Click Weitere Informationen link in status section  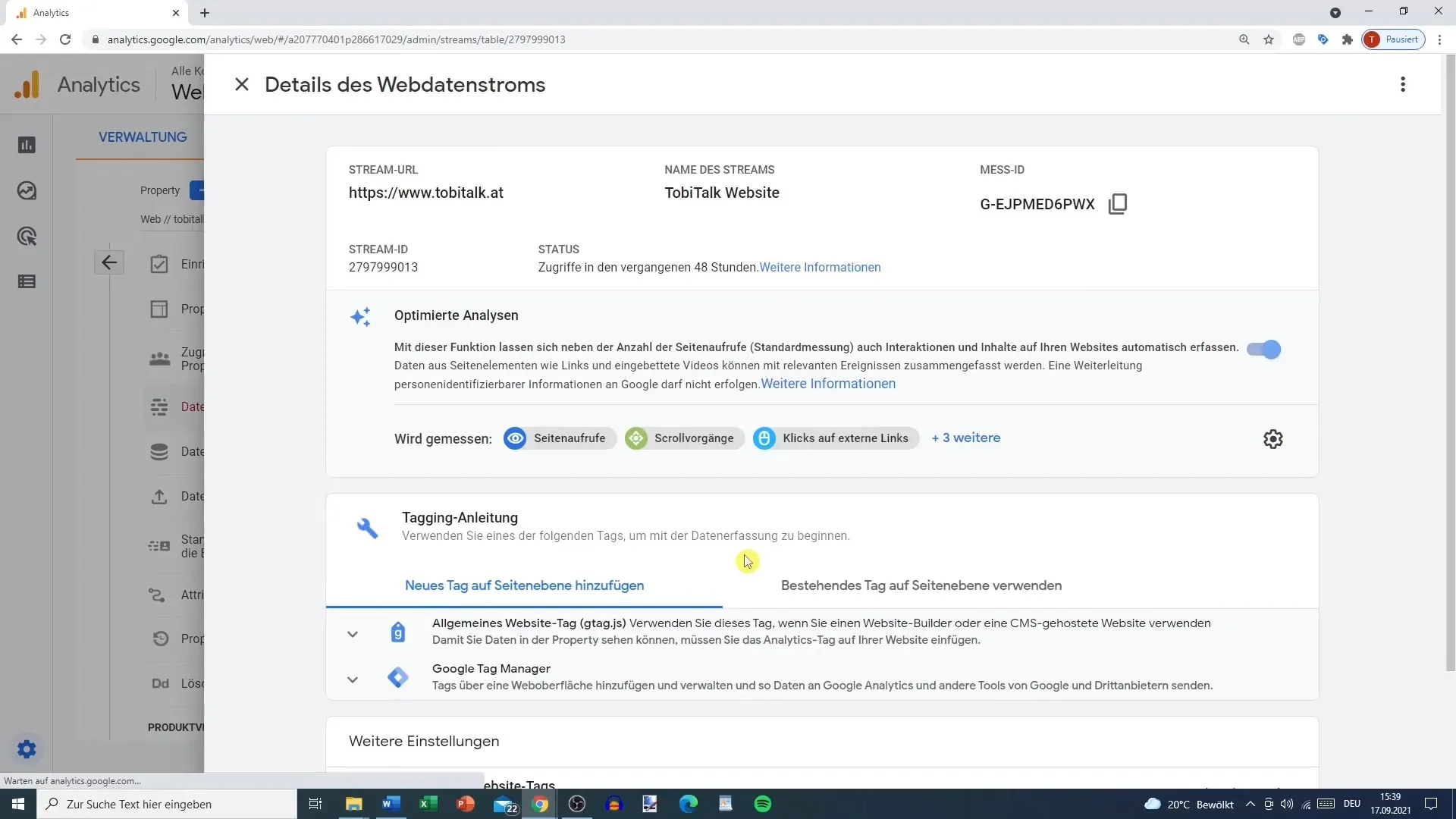[x=820, y=267]
